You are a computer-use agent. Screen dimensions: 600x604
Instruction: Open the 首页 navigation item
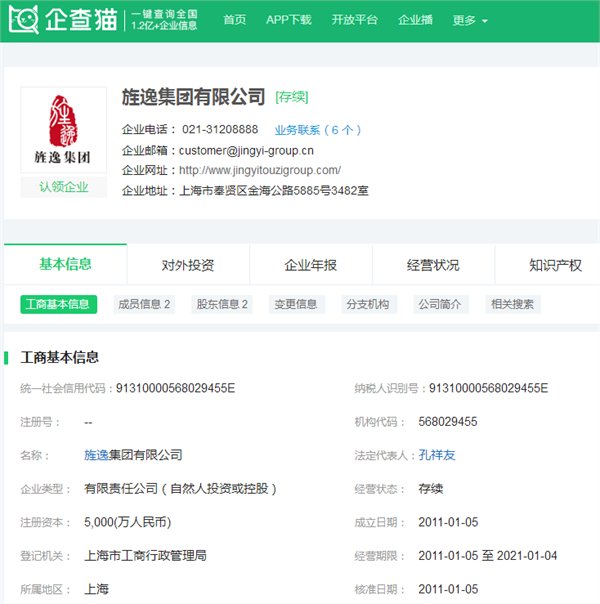tap(235, 20)
